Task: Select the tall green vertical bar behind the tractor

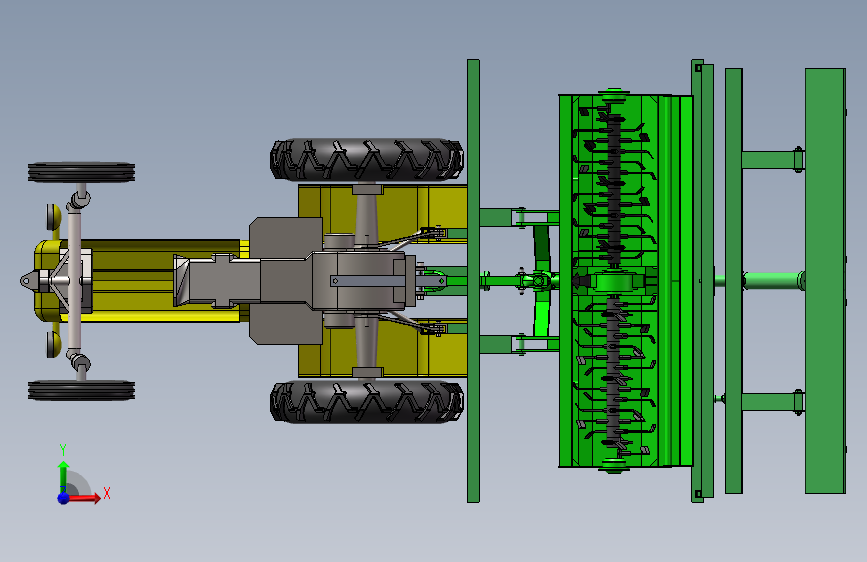Action: [473, 281]
